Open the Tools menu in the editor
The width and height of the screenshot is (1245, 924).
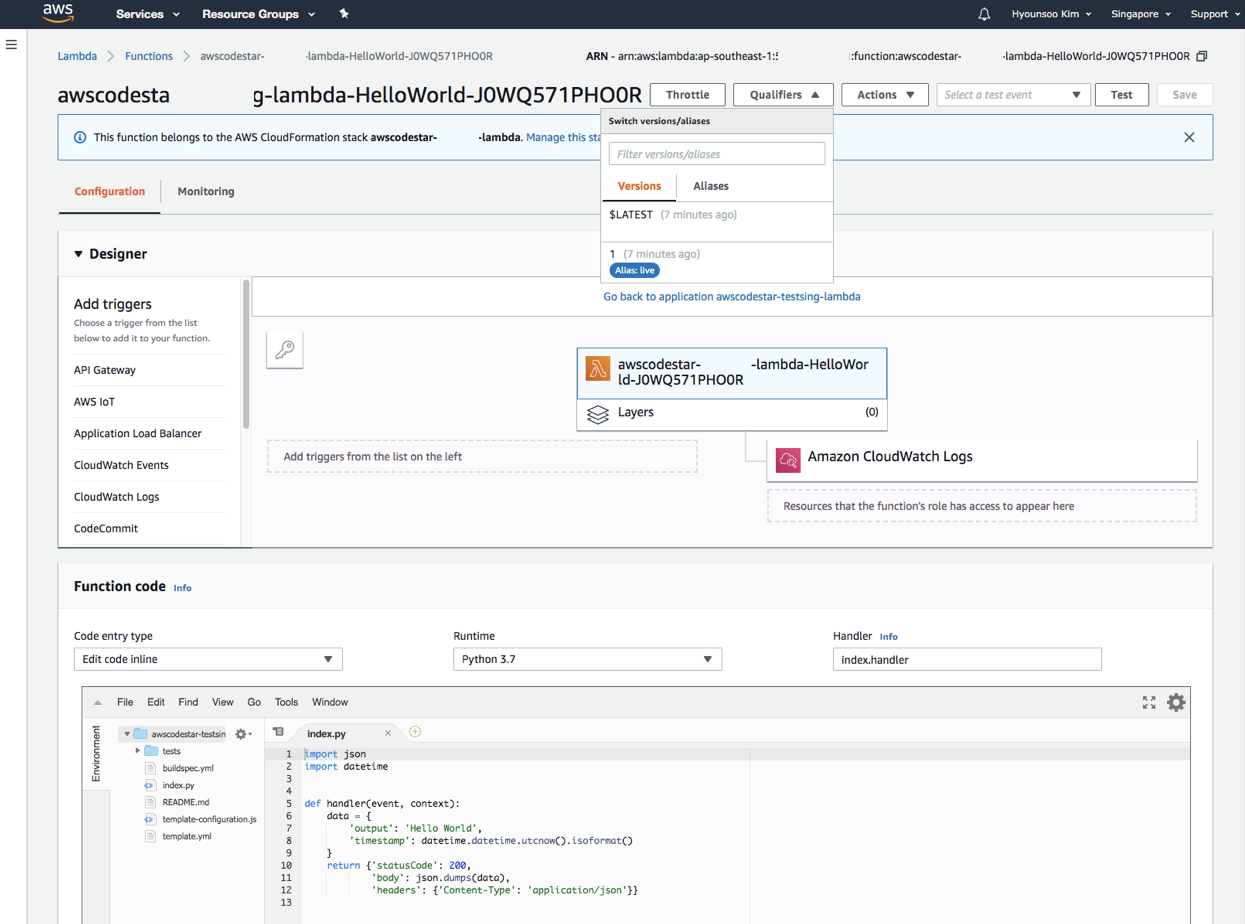click(x=286, y=702)
